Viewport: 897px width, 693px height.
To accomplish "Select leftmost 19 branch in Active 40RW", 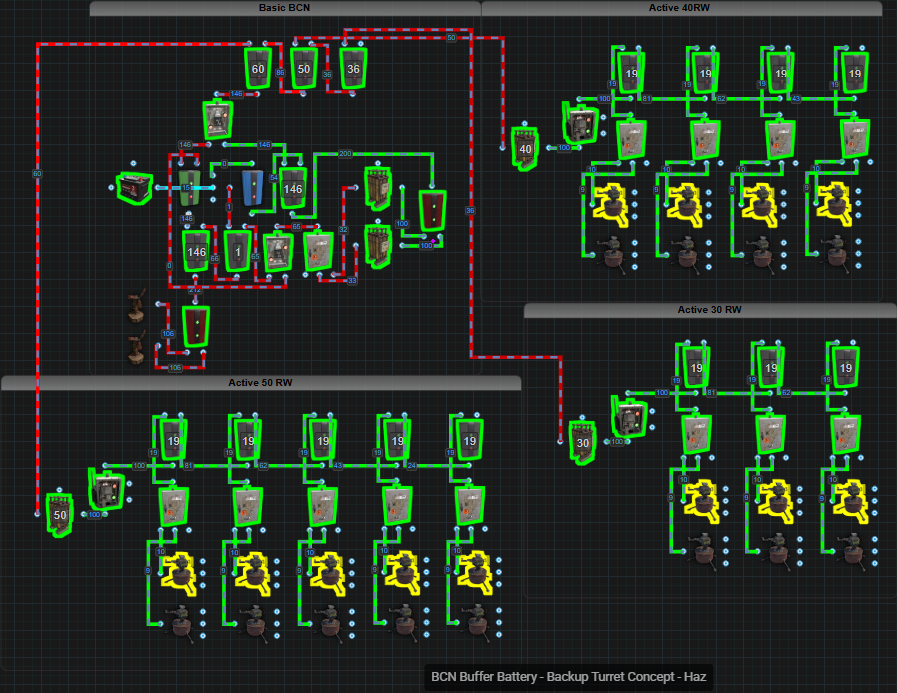I will 631,73.
